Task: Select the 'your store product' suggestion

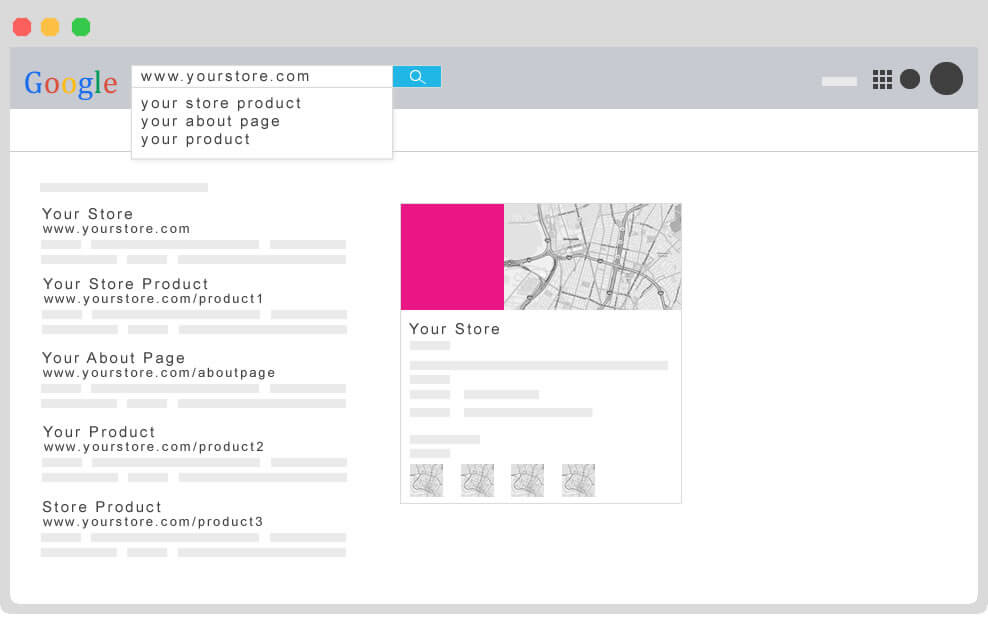Action: coord(220,103)
